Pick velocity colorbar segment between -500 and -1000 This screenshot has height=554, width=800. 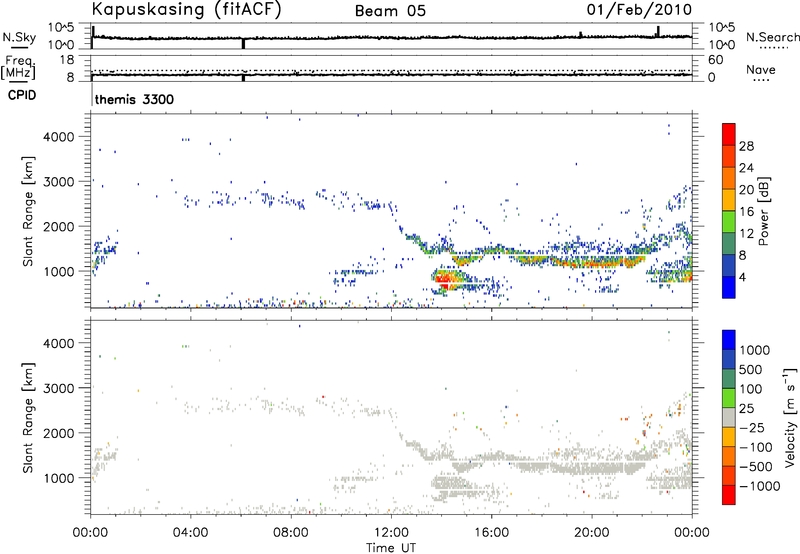tap(729, 475)
